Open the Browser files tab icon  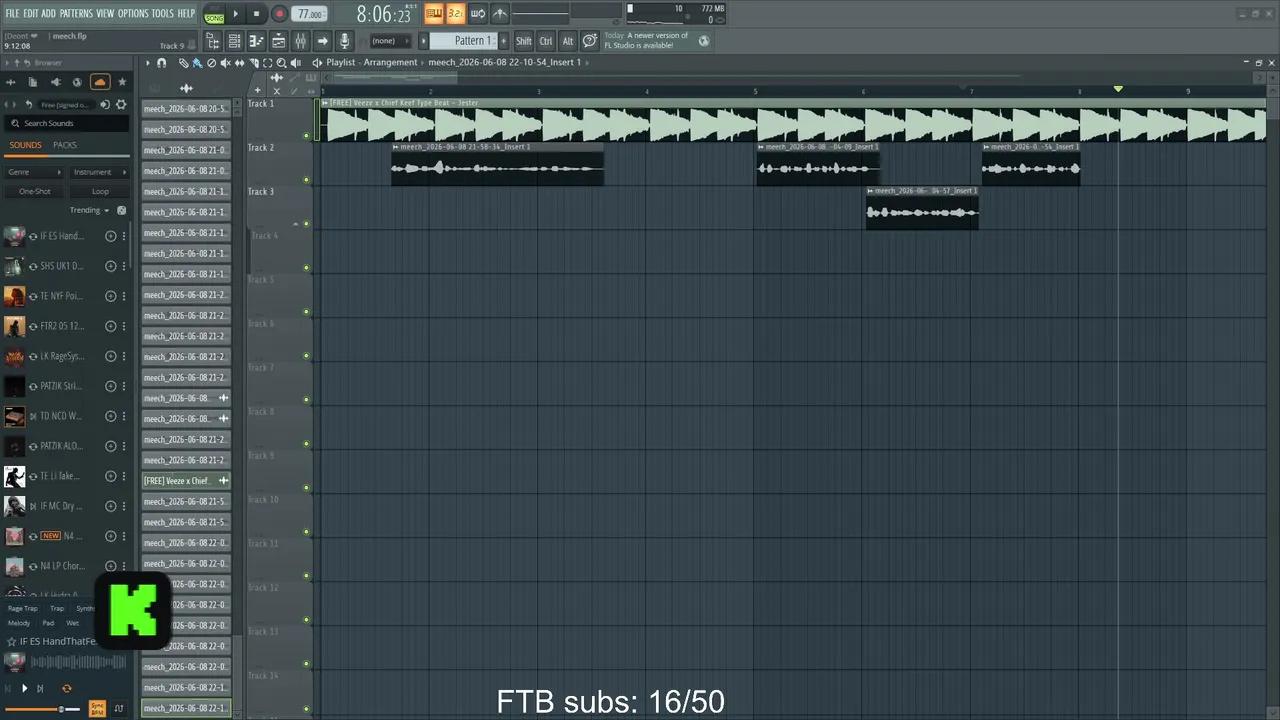coord(33,82)
